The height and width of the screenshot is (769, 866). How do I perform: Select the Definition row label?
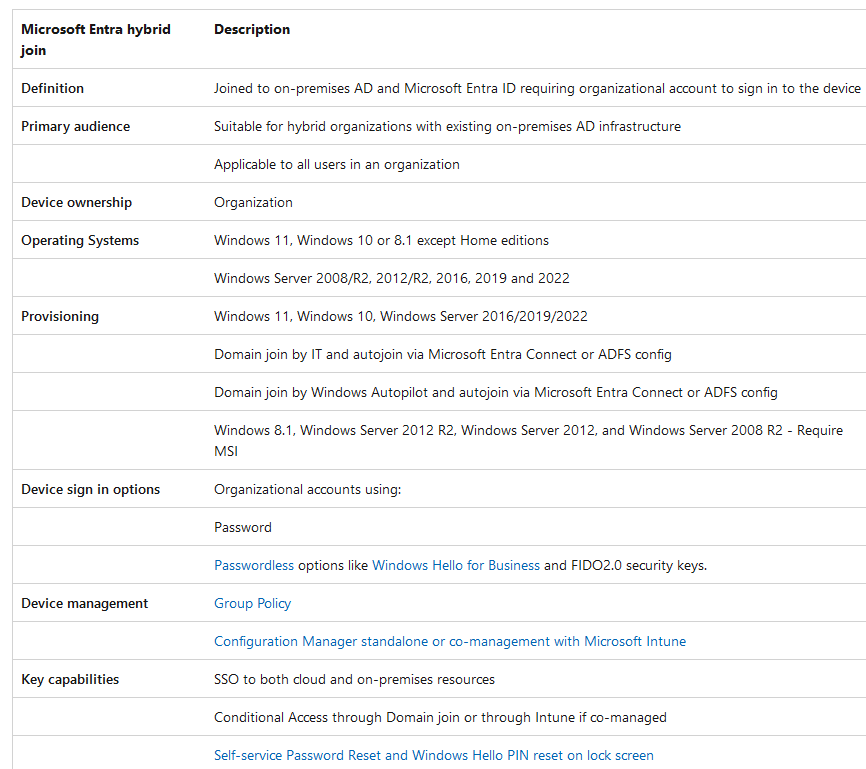tap(53, 88)
